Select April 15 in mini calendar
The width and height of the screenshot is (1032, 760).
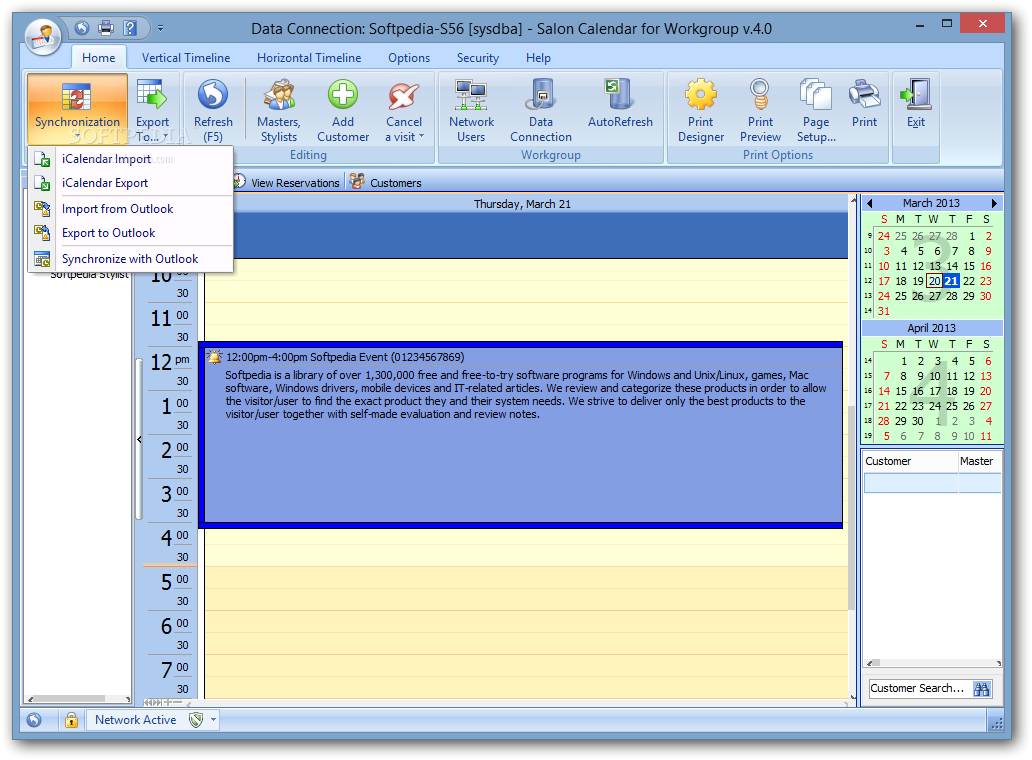[x=901, y=391]
